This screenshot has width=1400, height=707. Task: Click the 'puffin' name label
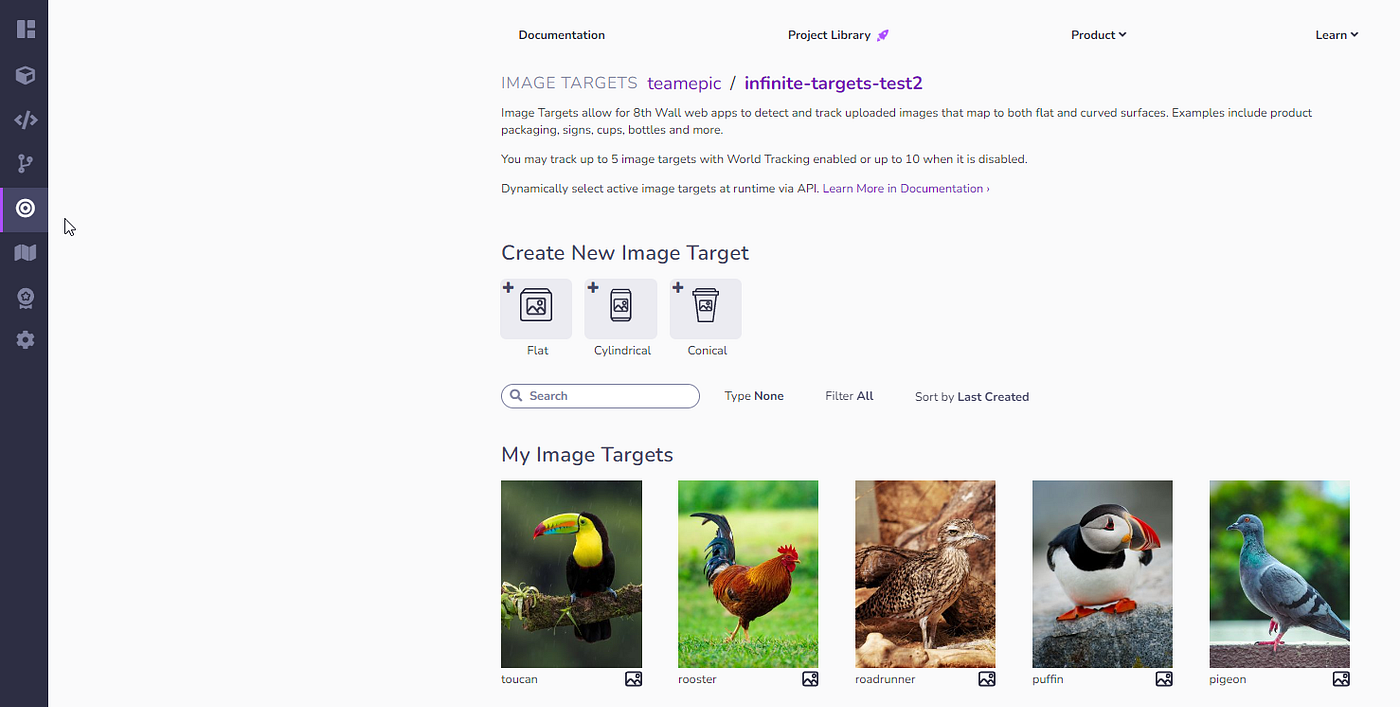[1047, 679]
